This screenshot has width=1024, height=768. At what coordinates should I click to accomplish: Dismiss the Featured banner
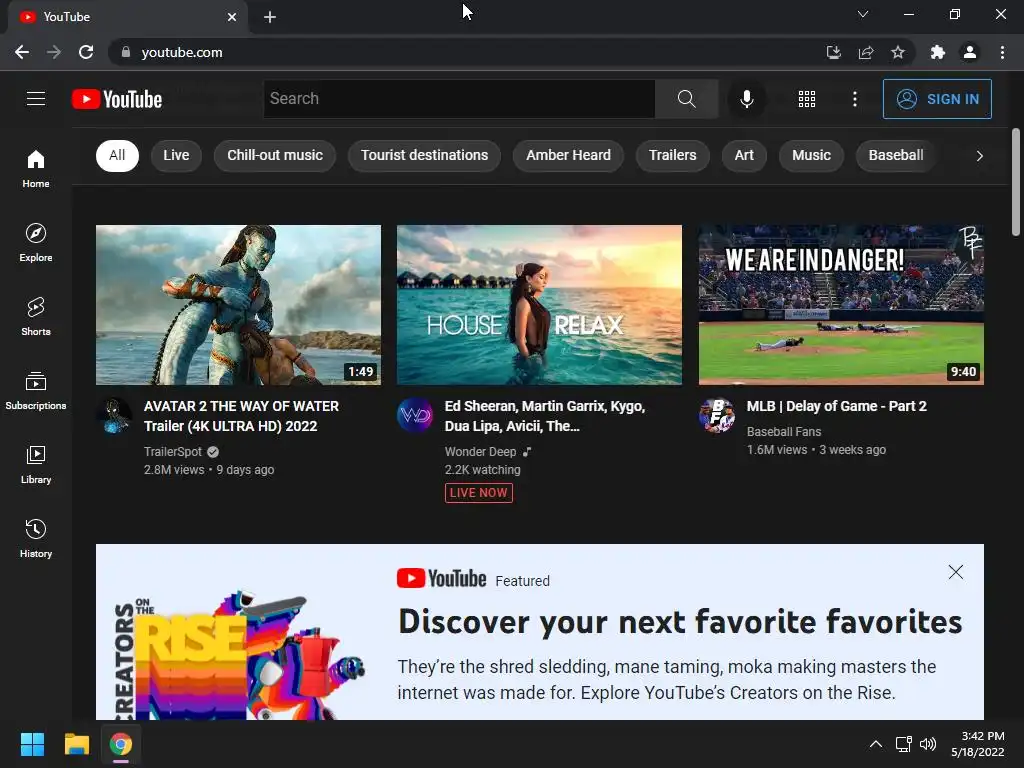coord(955,572)
